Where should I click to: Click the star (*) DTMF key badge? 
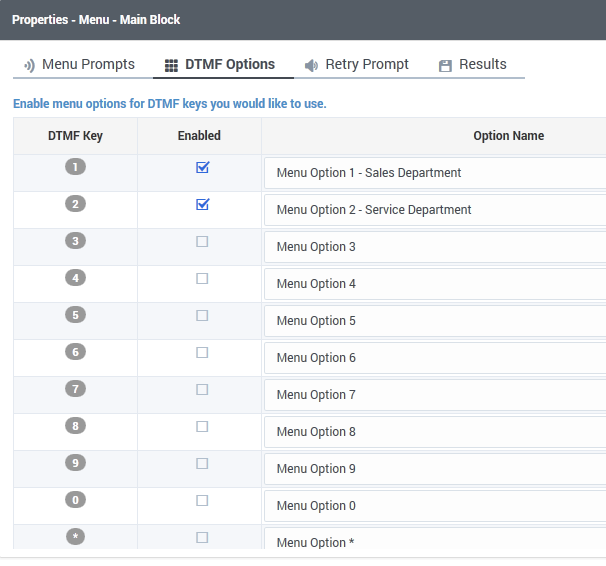pyautogui.click(x=75, y=537)
